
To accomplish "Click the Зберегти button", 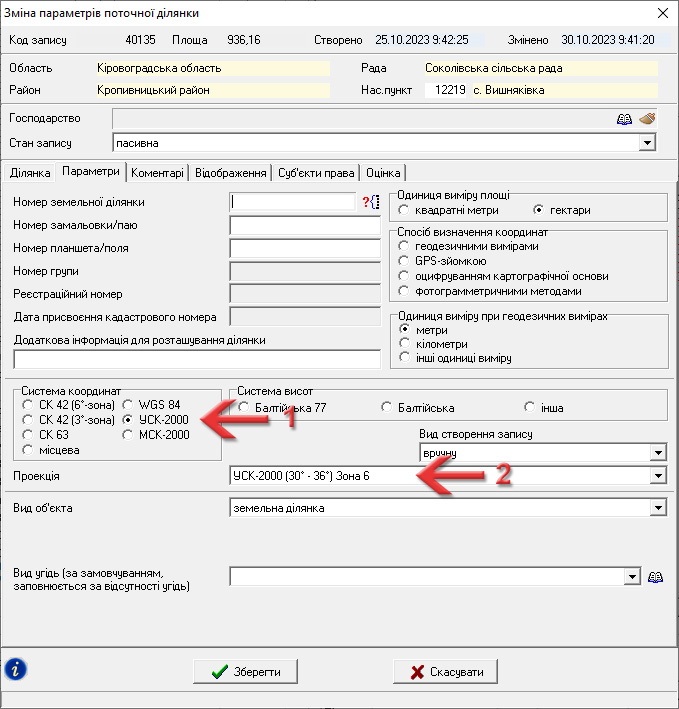I will point(245,672).
